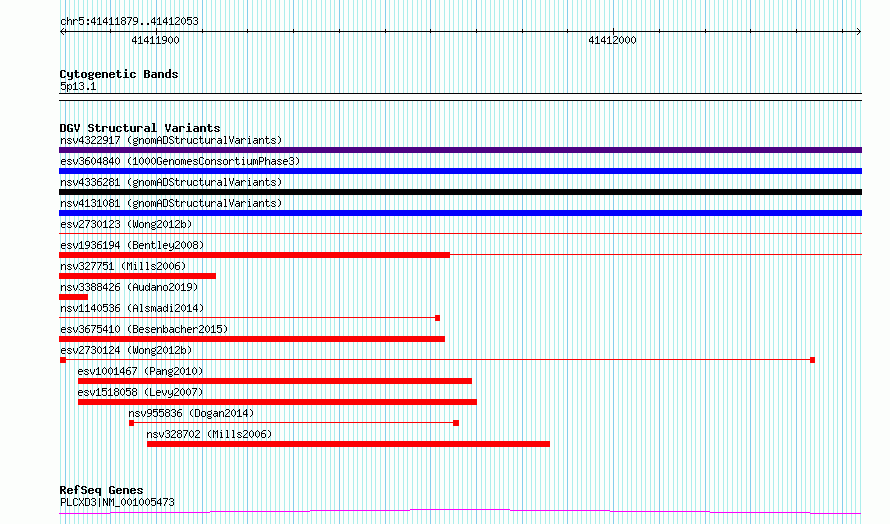Click the nsv955836 right endpoint square
The image size is (890, 524).
coord(456,423)
